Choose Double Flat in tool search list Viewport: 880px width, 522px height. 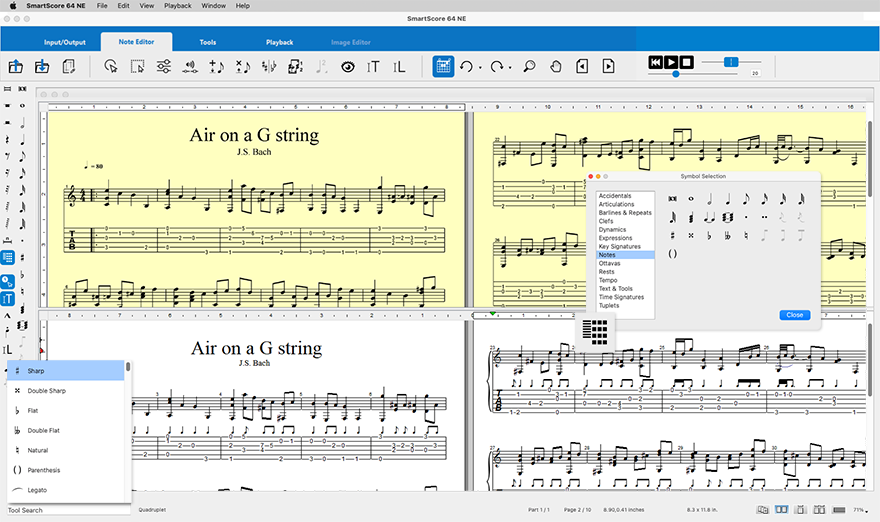coord(66,431)
